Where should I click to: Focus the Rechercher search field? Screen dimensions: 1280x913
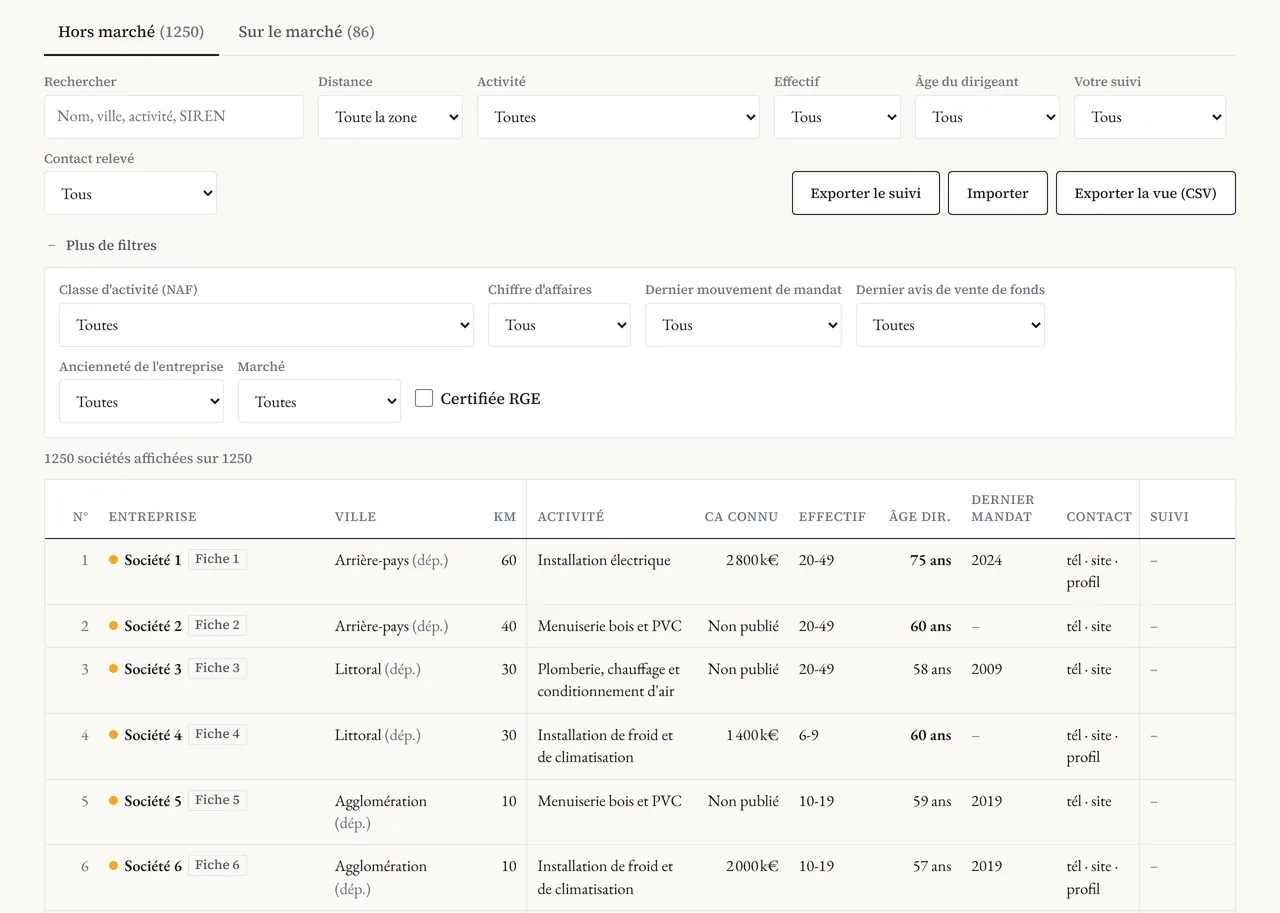pyautogui.click(x=174, y=117)
